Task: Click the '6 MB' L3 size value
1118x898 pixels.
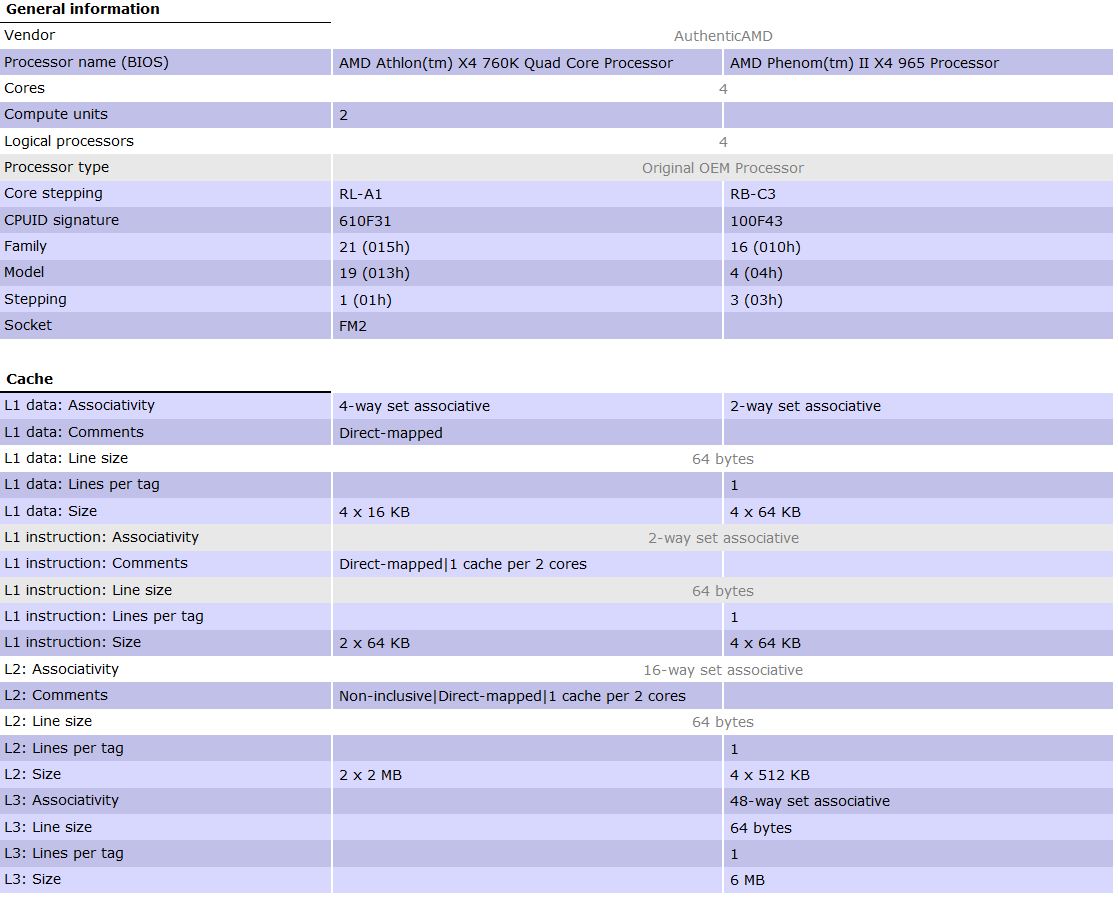Action: coord(747,880)
